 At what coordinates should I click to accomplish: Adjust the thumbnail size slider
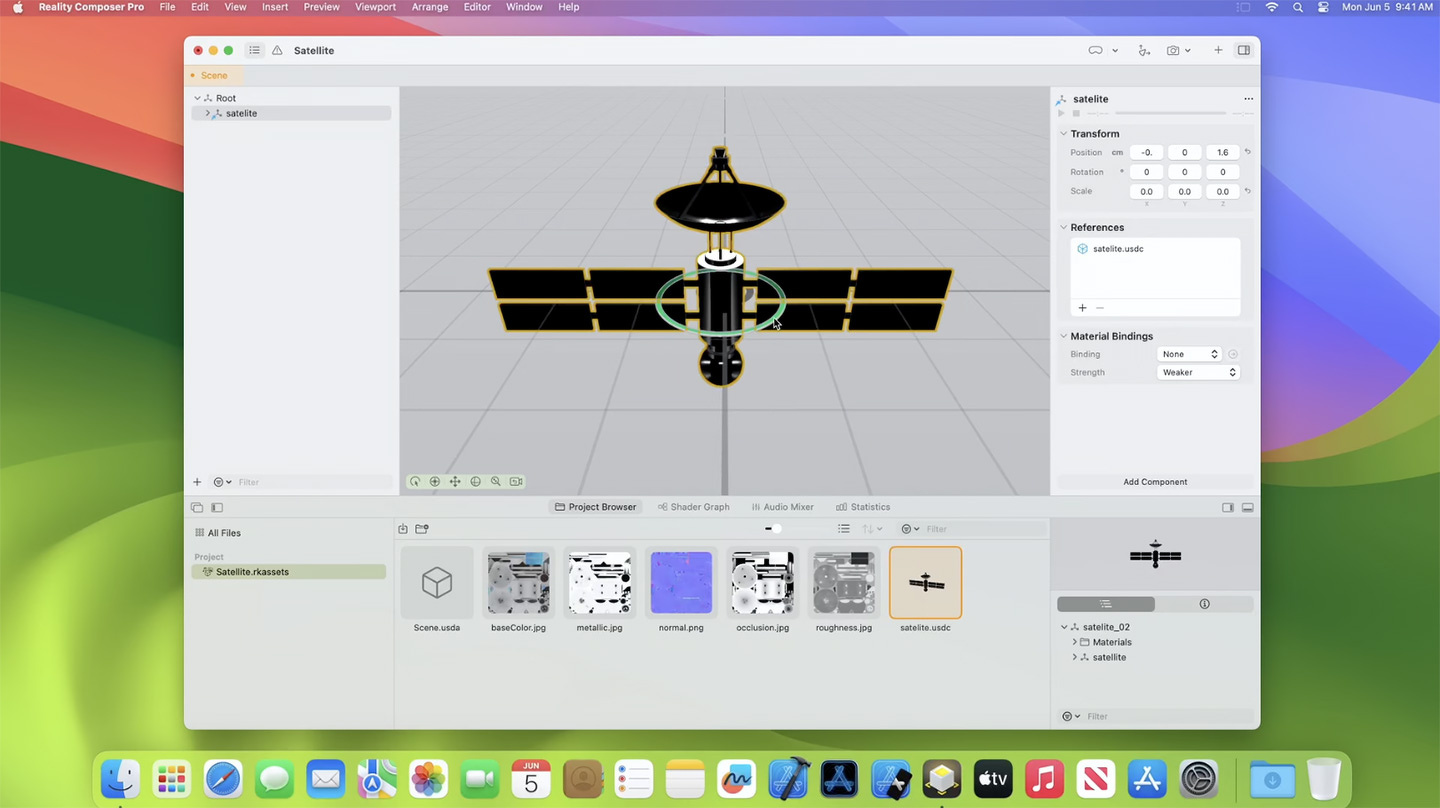[x=776, y=529]
